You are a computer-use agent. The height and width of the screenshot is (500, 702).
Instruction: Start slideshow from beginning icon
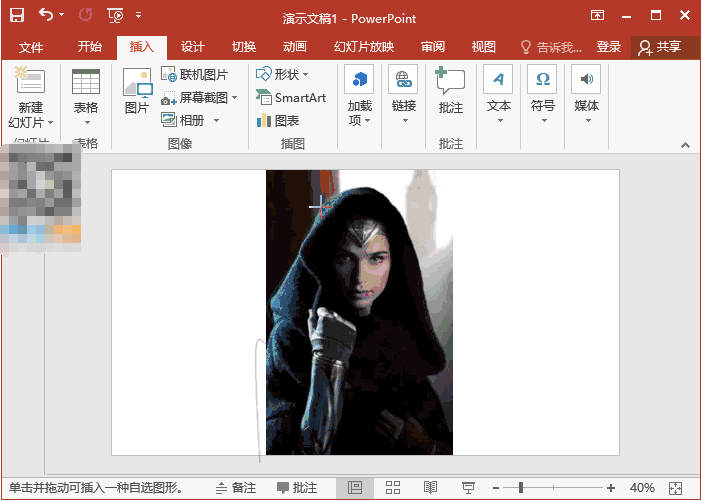pos(116,16)
